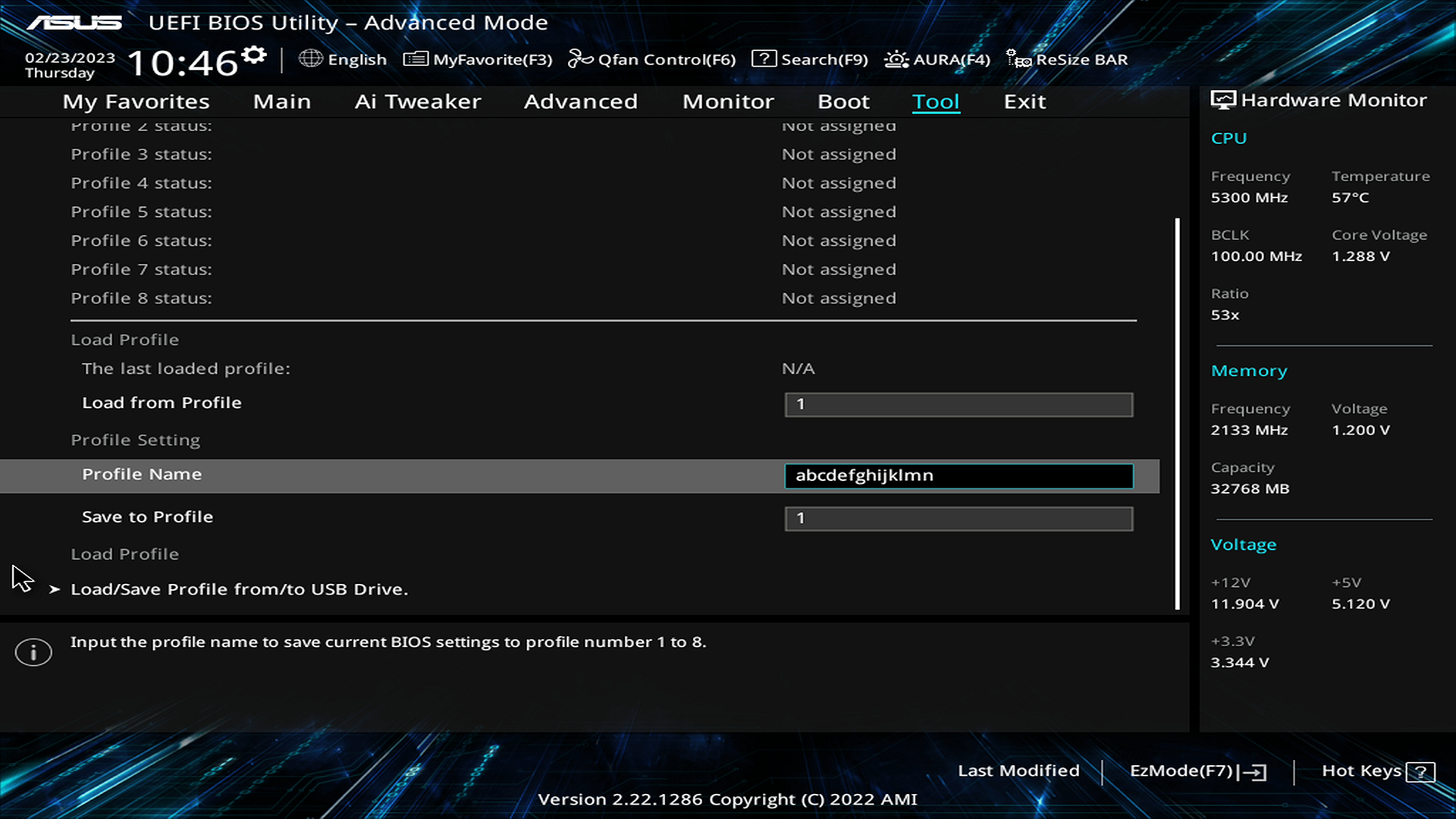
Task: Click the settings gear next to the clock
Action: coord(255,55)
